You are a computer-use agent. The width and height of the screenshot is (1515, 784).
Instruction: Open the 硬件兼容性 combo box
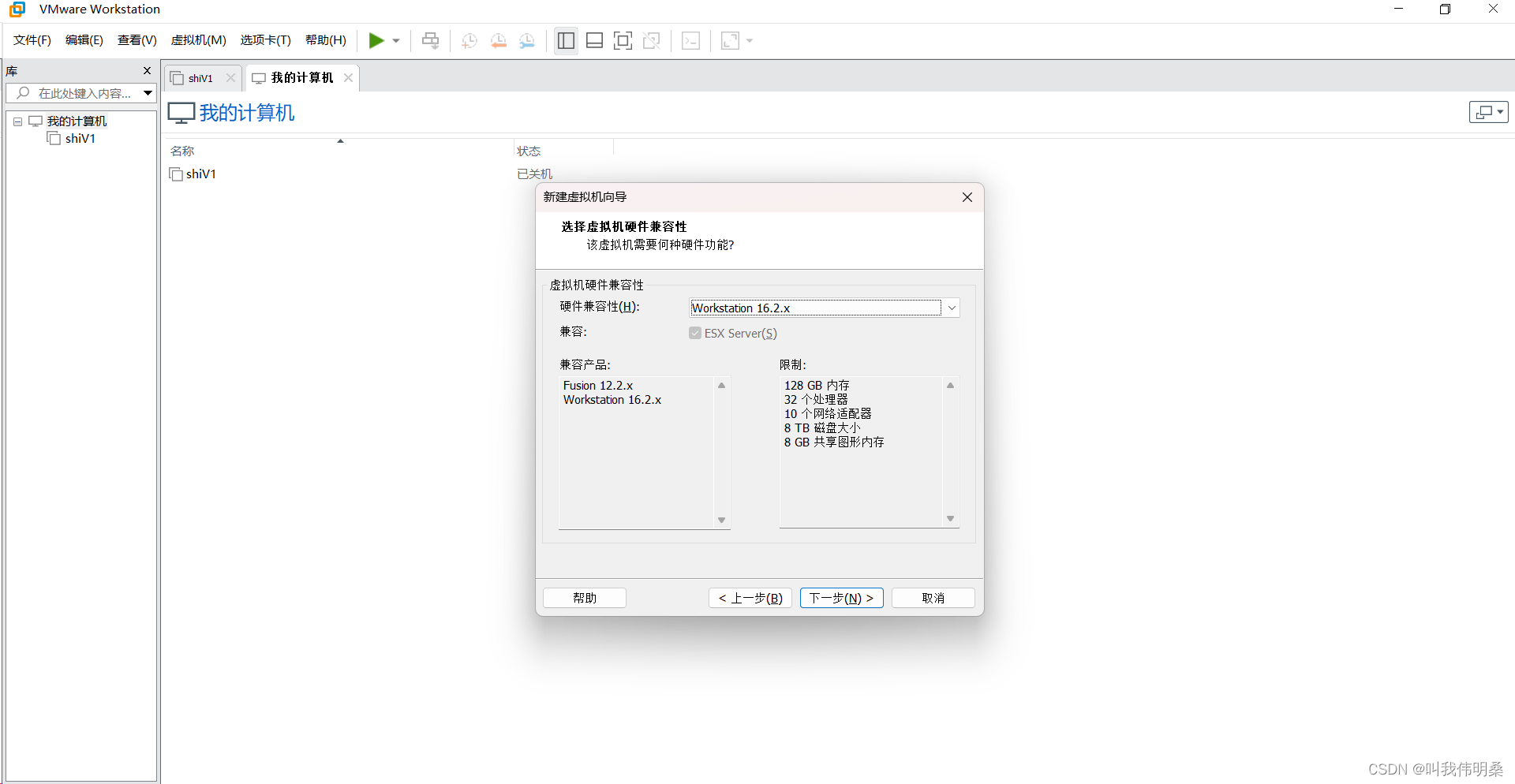click(825, 308)
